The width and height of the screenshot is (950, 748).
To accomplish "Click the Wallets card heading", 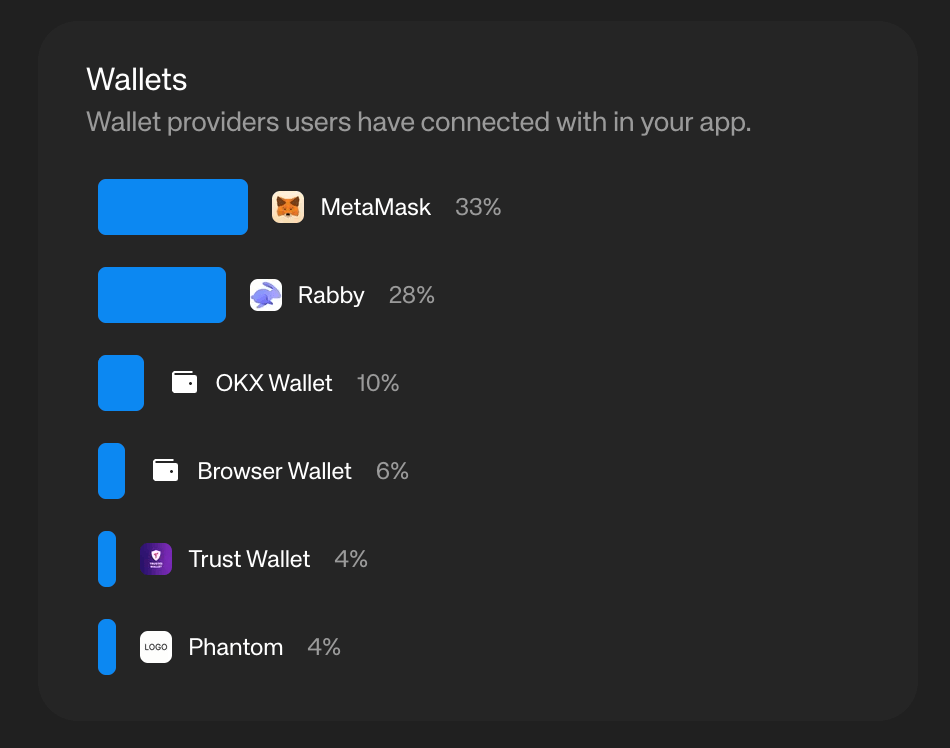I will click(137, 79).
